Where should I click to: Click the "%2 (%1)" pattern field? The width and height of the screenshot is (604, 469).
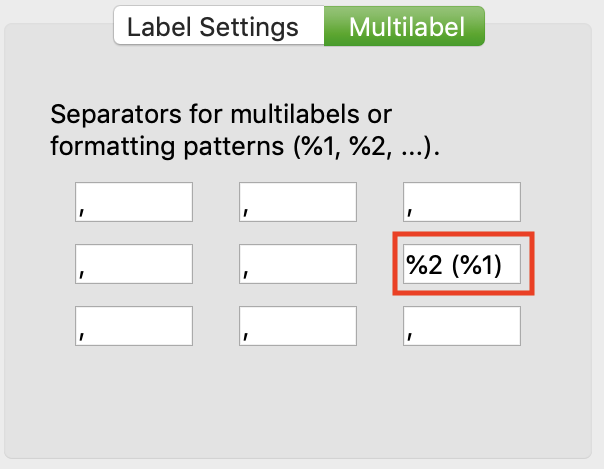click(x=462, y=264)
